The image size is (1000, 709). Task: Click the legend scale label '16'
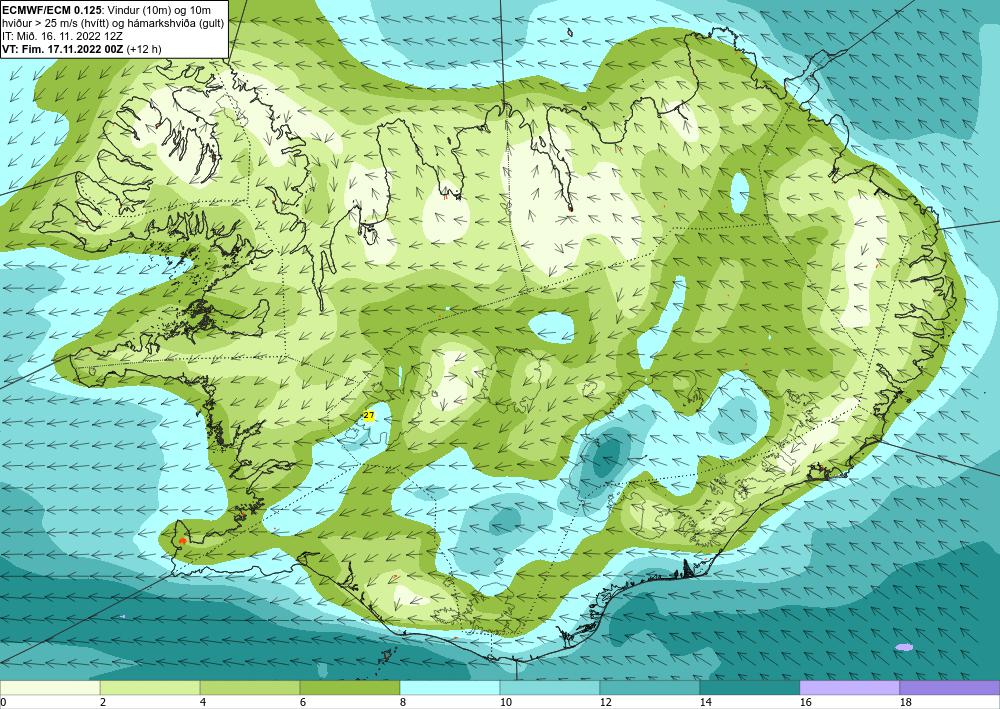point(805,703)
